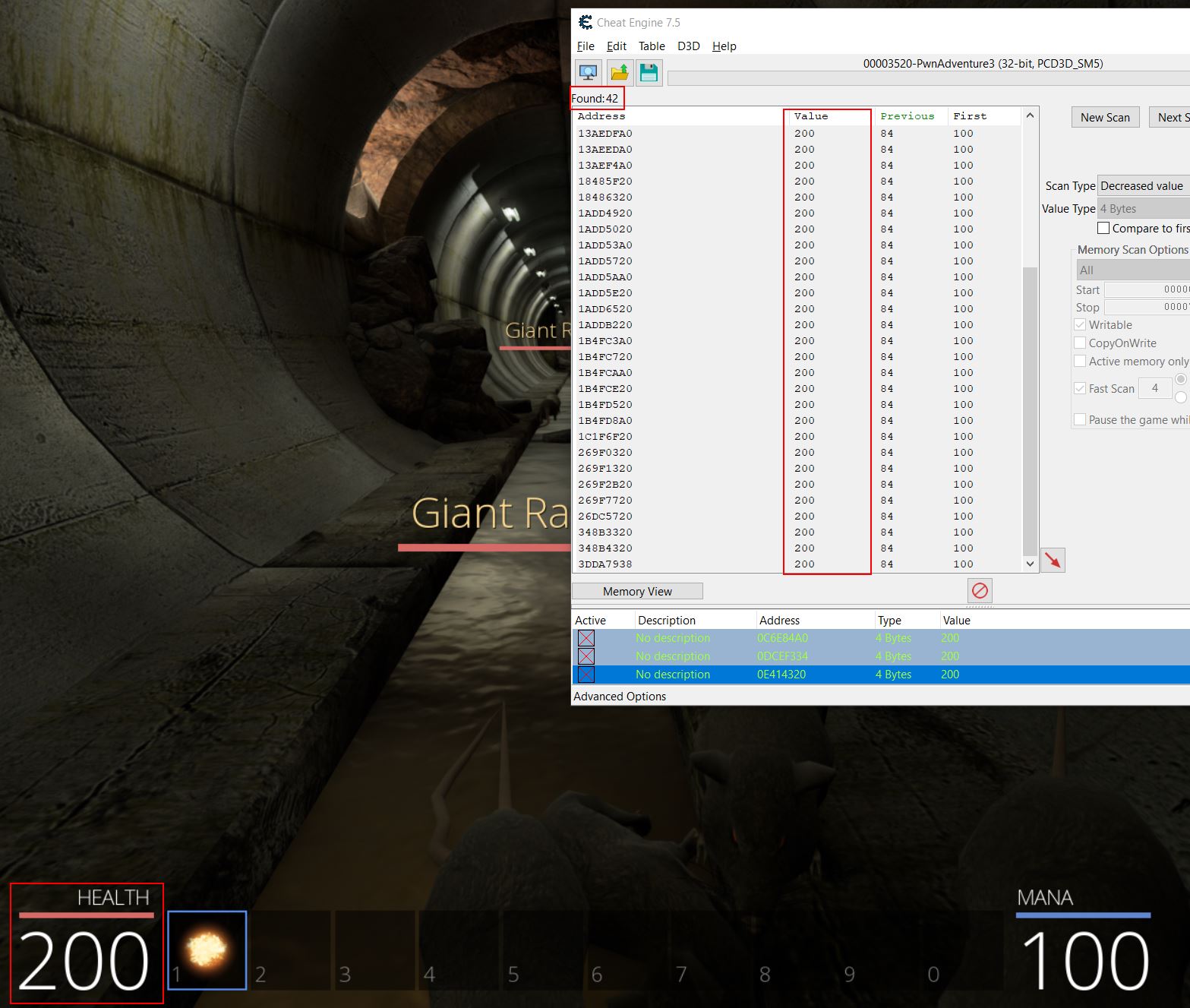Image resolution: width=1190 pixels, height=1008 pixels.
Task: Select result row address 1ADDB220
Action: pos(797,324)
